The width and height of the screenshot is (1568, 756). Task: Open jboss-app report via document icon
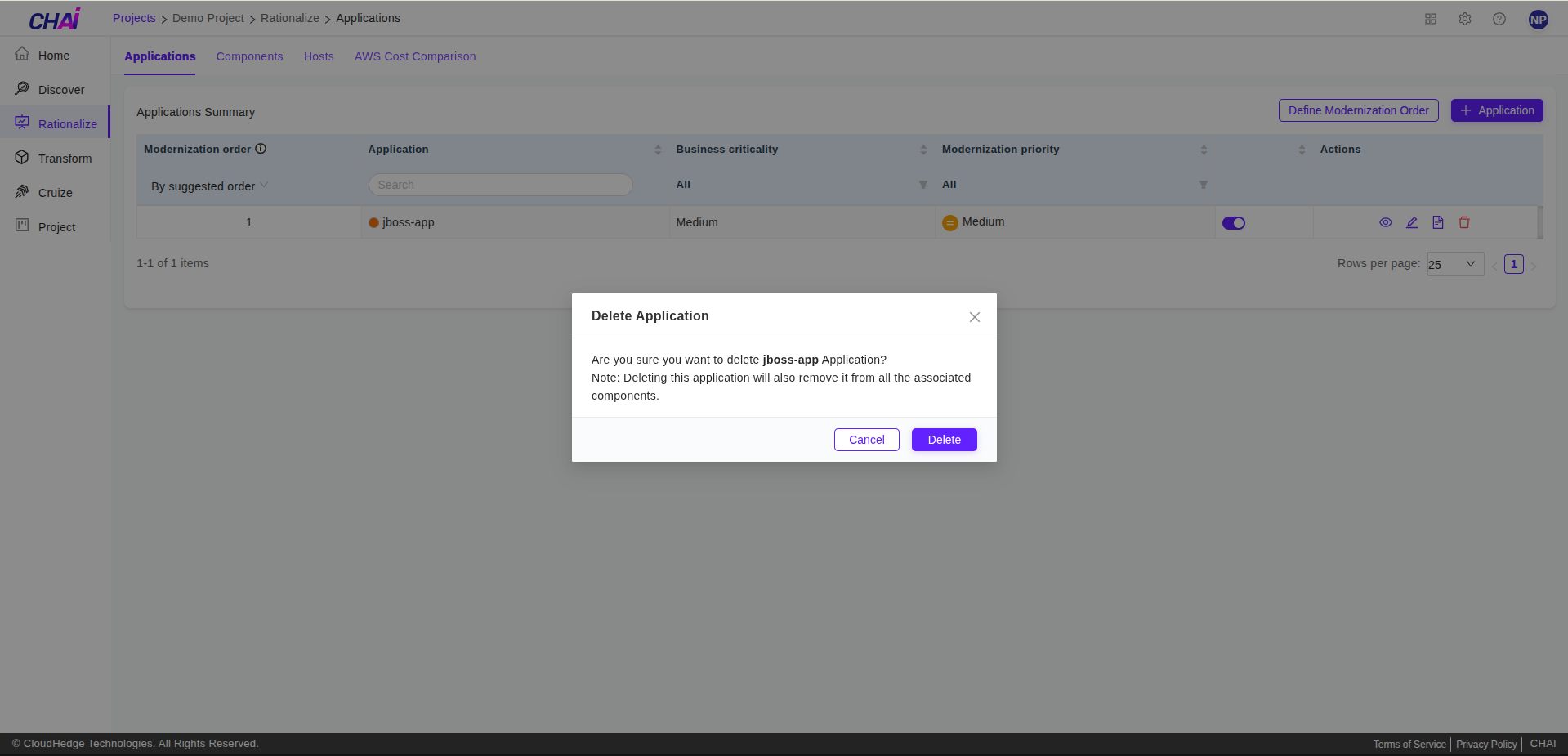(x=1438, y=221)
